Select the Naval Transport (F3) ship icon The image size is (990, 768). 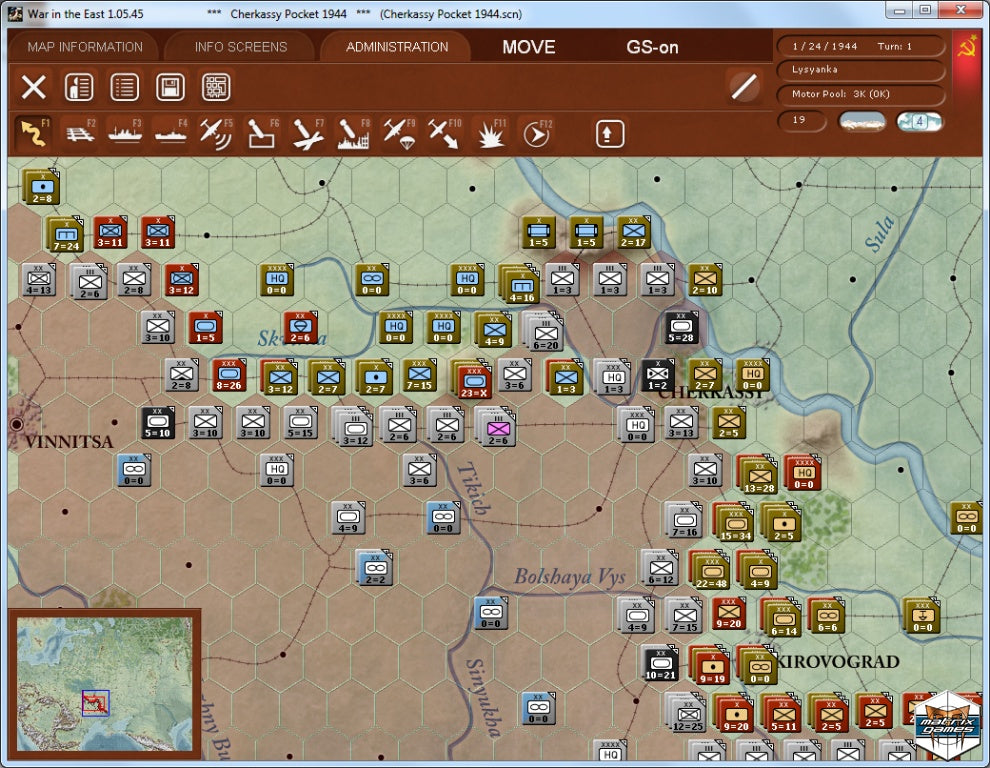(125, 133)
